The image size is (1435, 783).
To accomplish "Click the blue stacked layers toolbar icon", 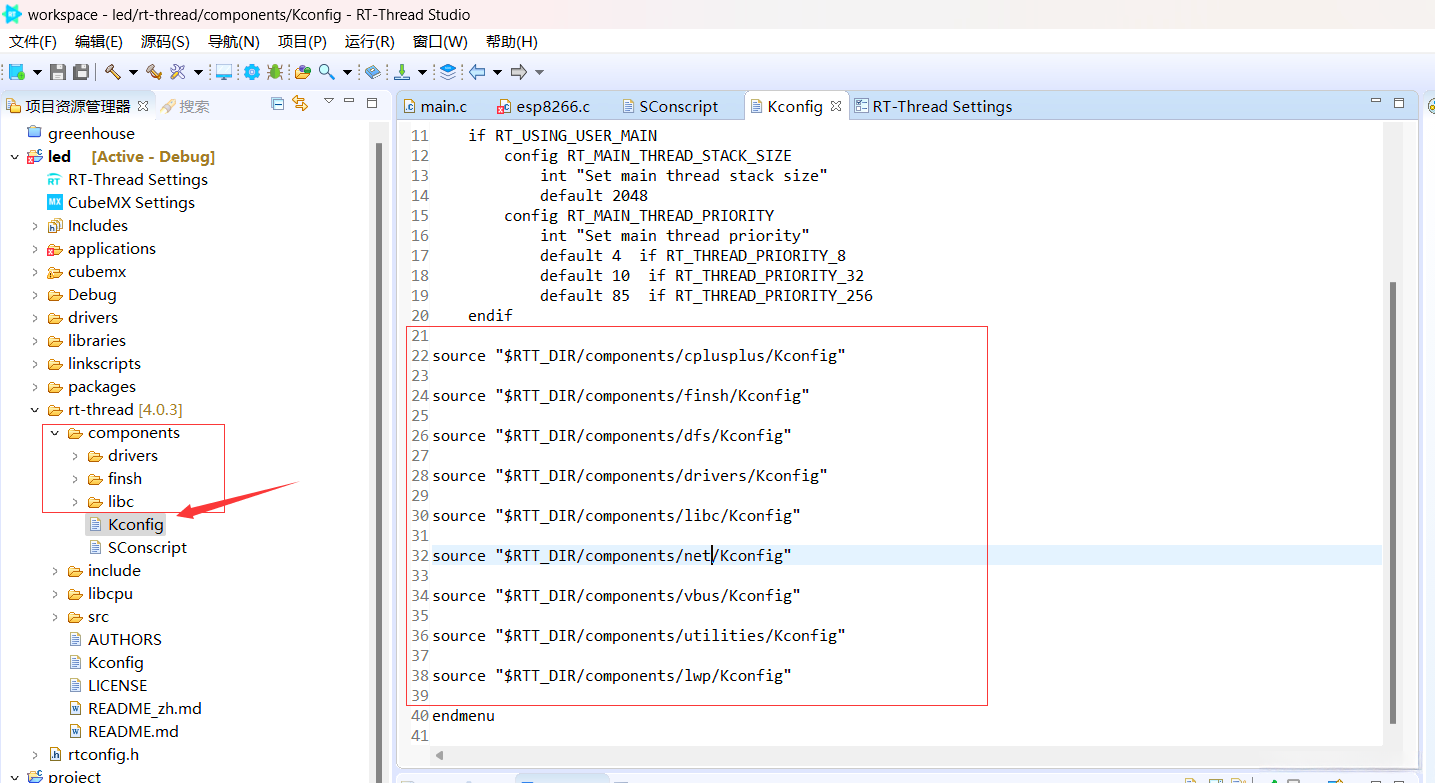I will [448, 72].
